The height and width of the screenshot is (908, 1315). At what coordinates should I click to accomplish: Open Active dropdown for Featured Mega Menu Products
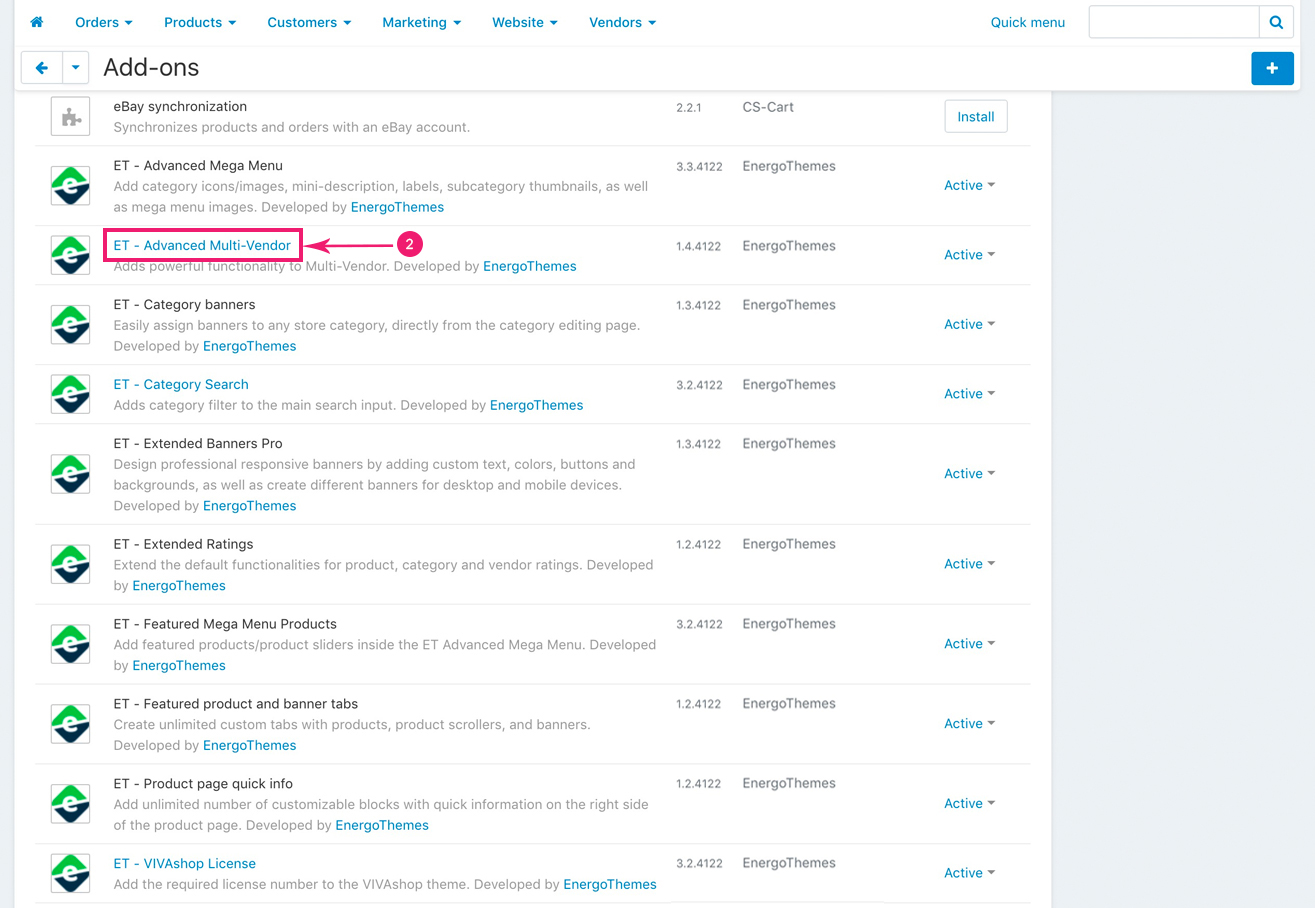pos(969,644)
